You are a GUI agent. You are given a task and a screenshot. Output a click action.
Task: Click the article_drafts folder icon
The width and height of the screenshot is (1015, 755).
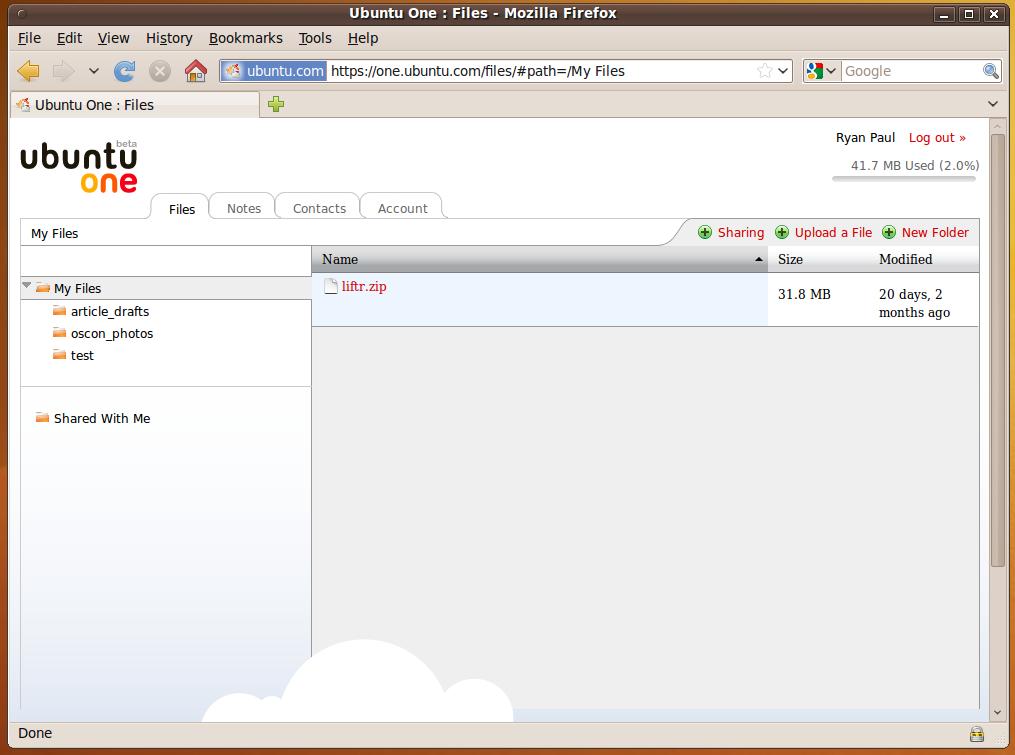click(60, 311)
